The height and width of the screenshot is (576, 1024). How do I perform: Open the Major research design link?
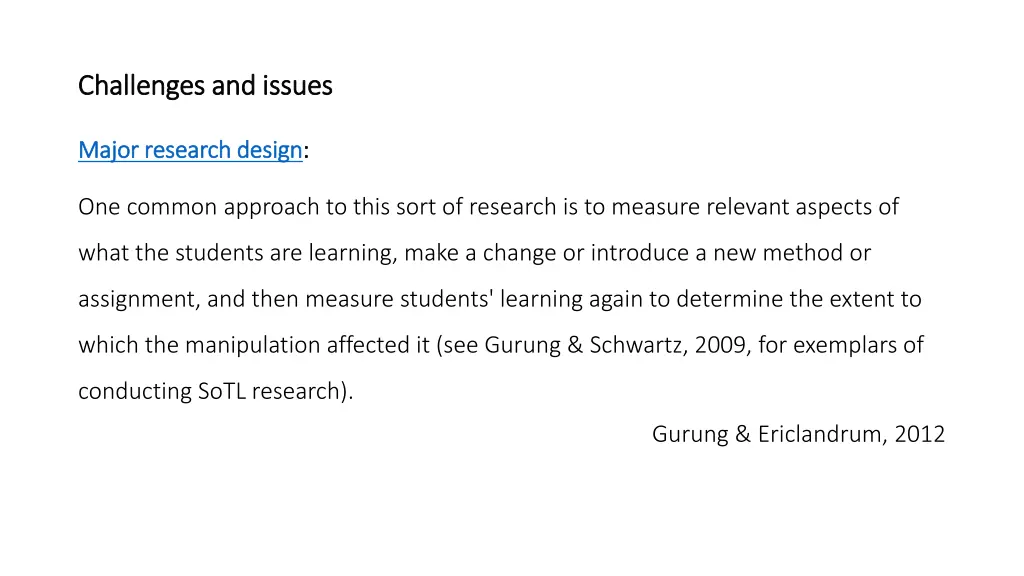(x=190, y=150)
